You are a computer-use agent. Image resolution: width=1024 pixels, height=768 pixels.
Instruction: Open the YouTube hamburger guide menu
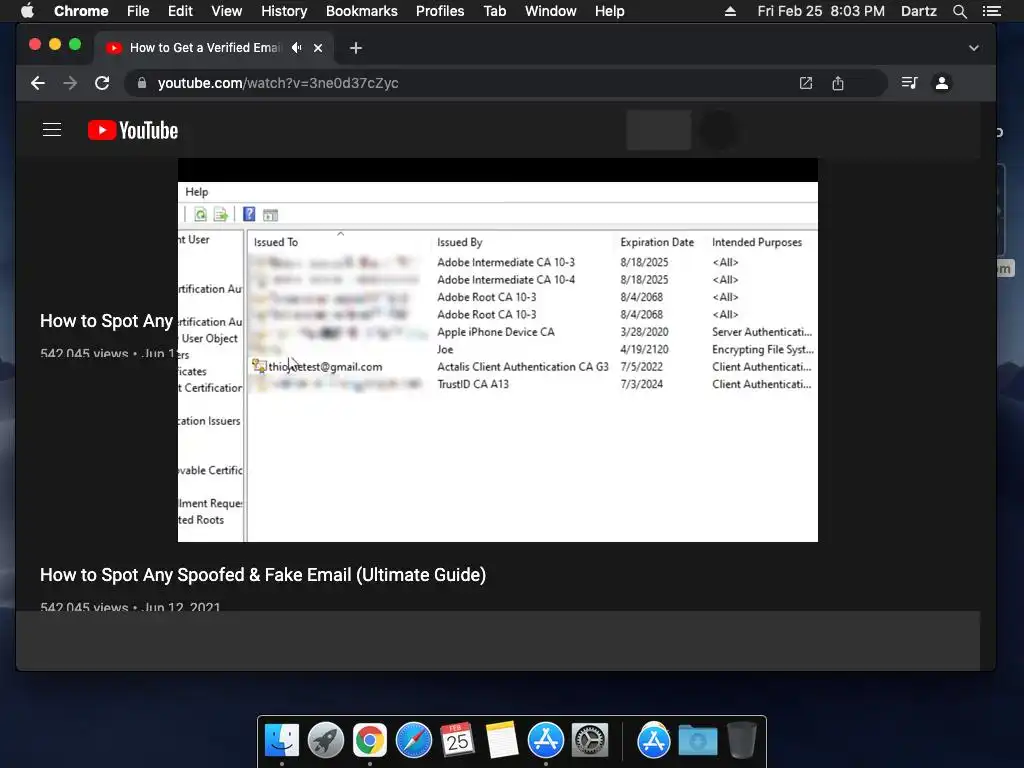tap(52, 130)
